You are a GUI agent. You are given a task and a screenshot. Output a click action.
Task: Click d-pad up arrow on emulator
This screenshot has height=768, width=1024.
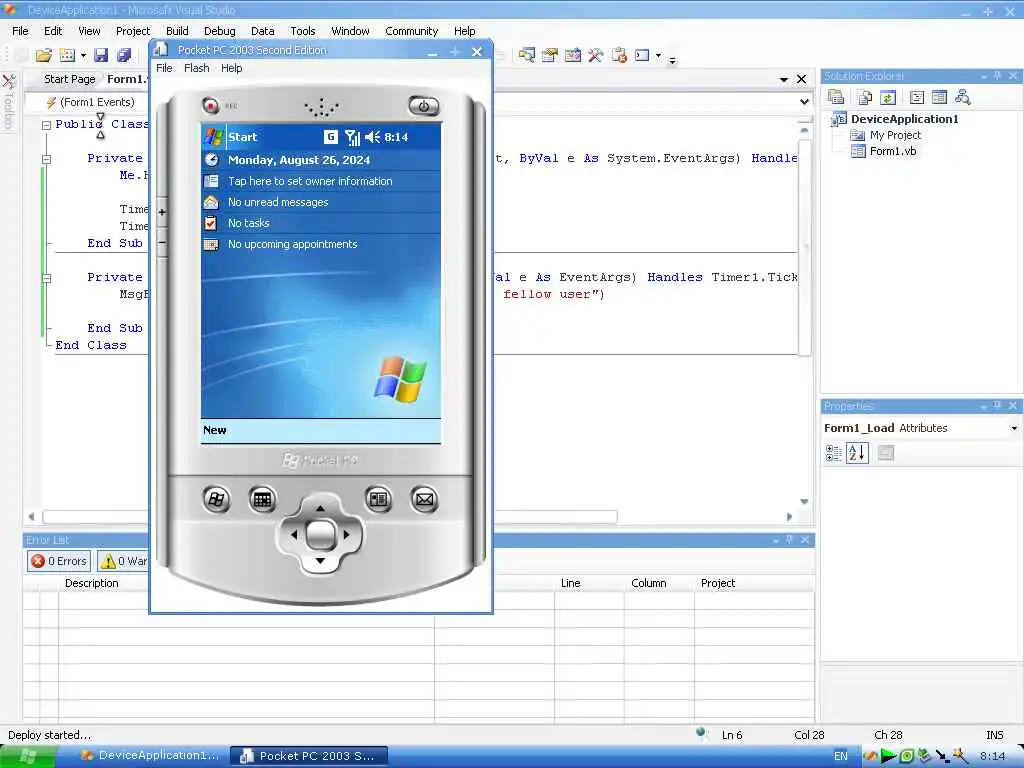pos(320,508)
